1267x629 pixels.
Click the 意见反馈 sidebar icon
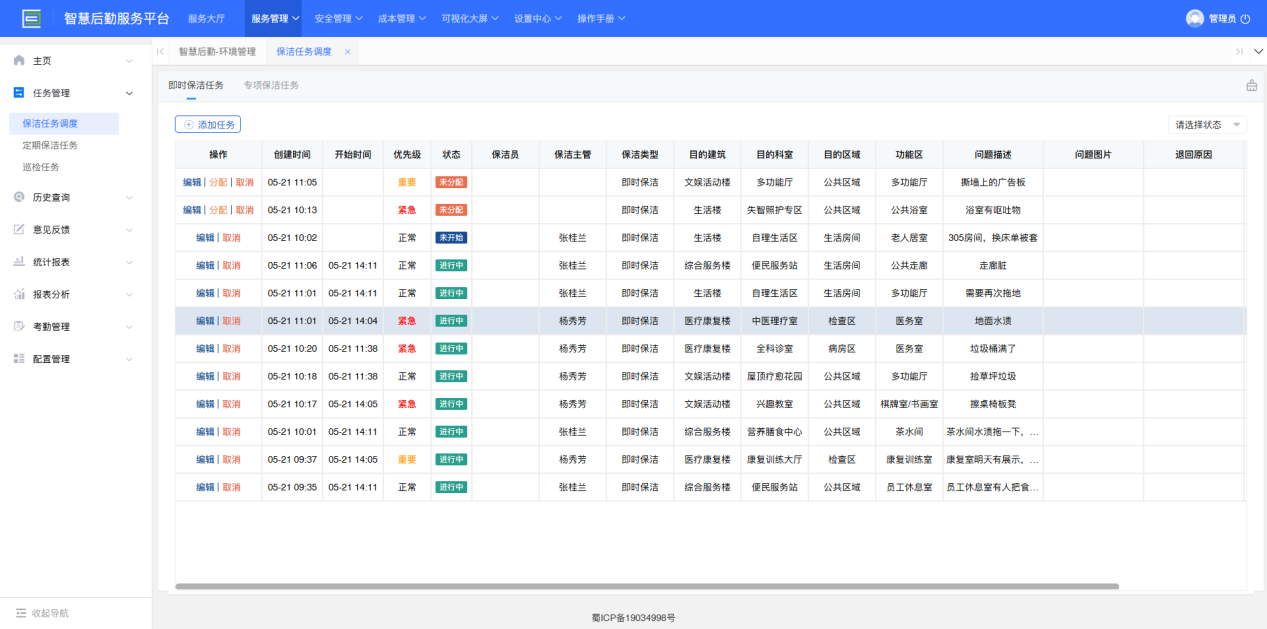(19, 229)
